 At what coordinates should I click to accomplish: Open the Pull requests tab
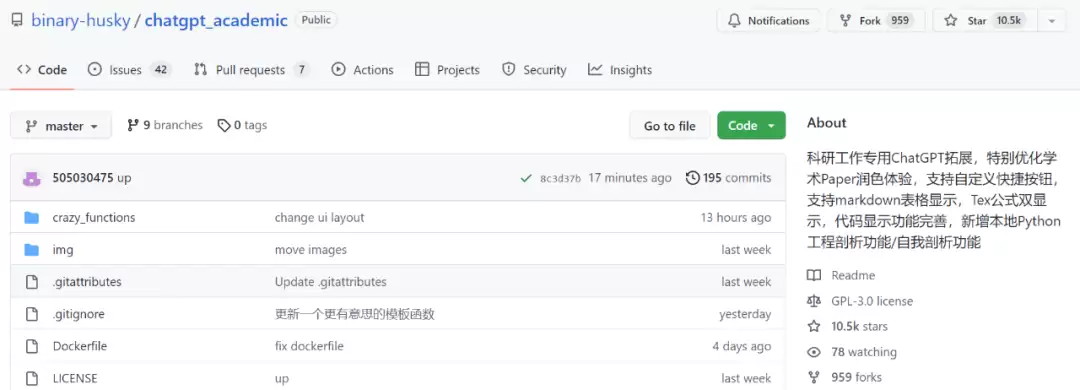click(x=251, y=70)
